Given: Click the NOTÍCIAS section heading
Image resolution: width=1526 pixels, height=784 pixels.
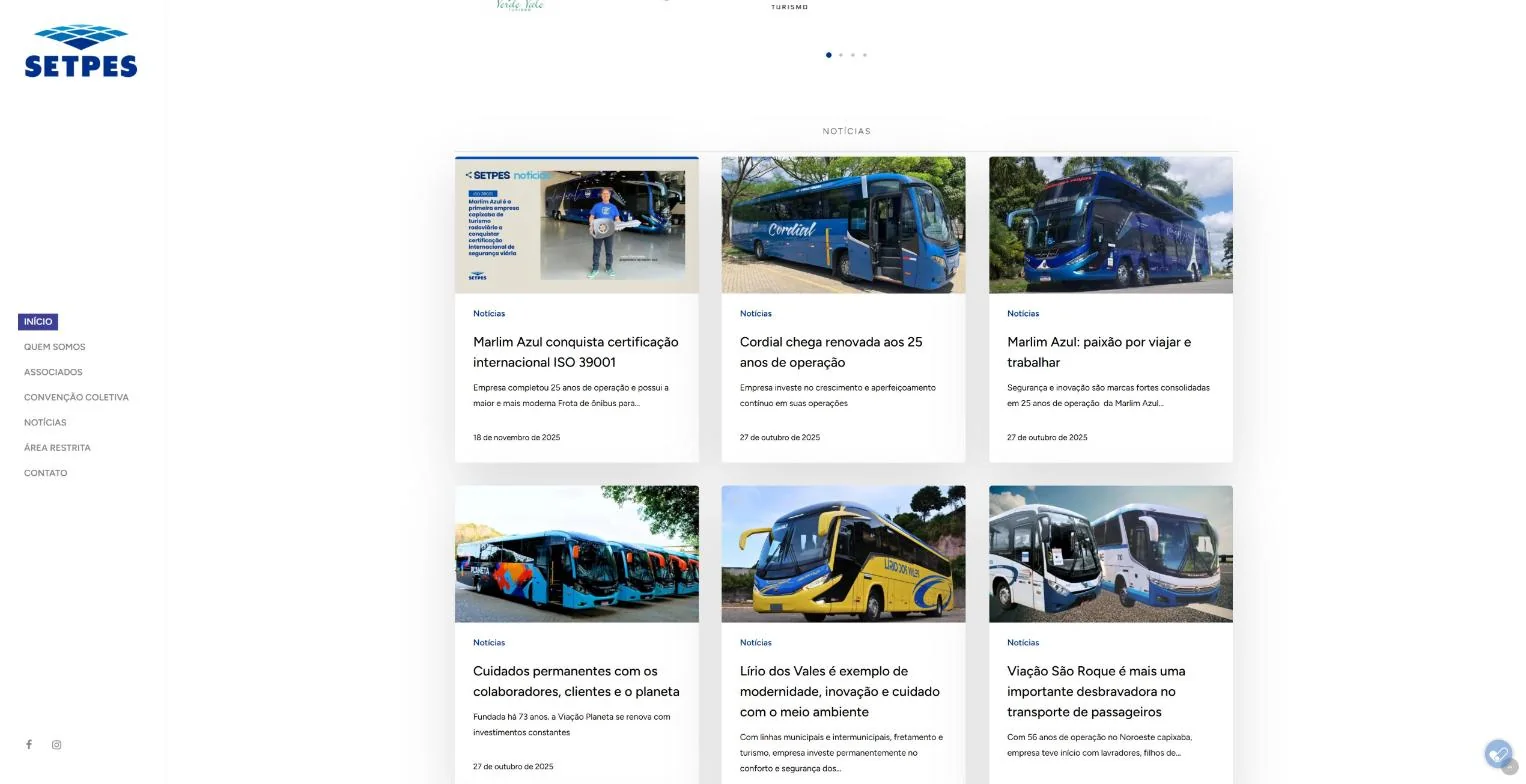Looking at the screenshot, I should (x=847, y=131).
